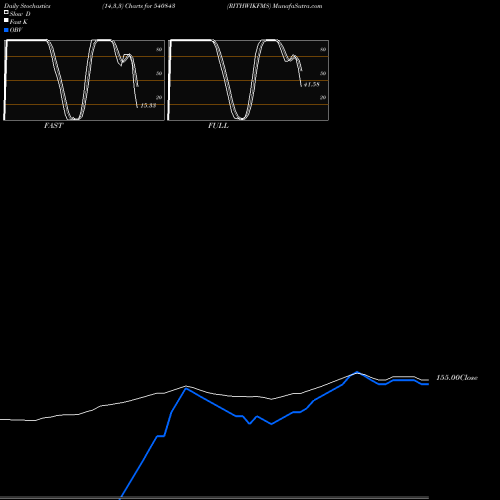
Task: Click the '155.00Close' price label
Action: (457, 378)
